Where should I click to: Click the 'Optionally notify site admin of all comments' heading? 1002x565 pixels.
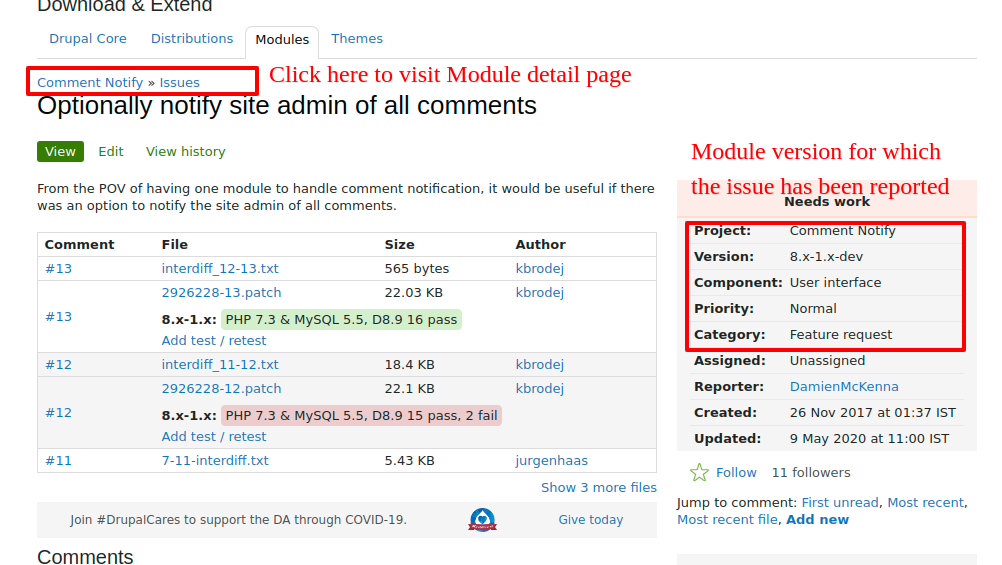click(x=287, y=105)
